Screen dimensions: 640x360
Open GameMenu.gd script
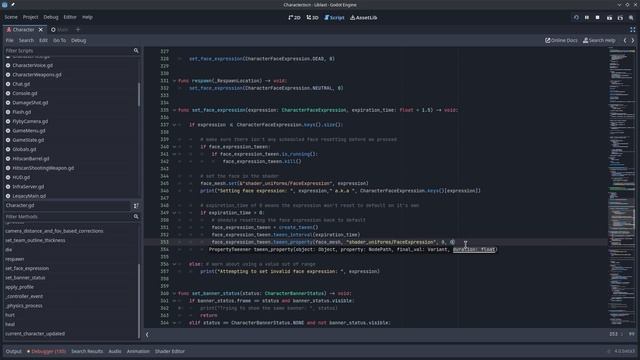coord(29,131)
